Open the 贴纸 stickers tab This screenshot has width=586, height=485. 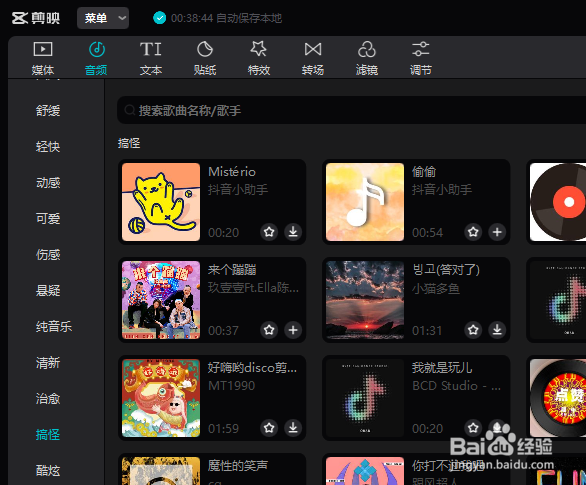(205, 58)
